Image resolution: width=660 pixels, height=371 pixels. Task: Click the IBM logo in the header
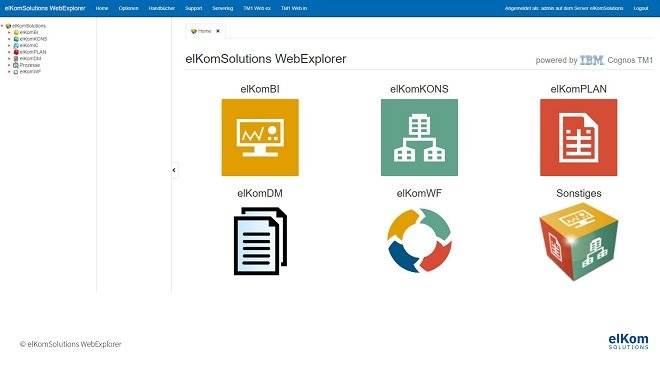592,60
